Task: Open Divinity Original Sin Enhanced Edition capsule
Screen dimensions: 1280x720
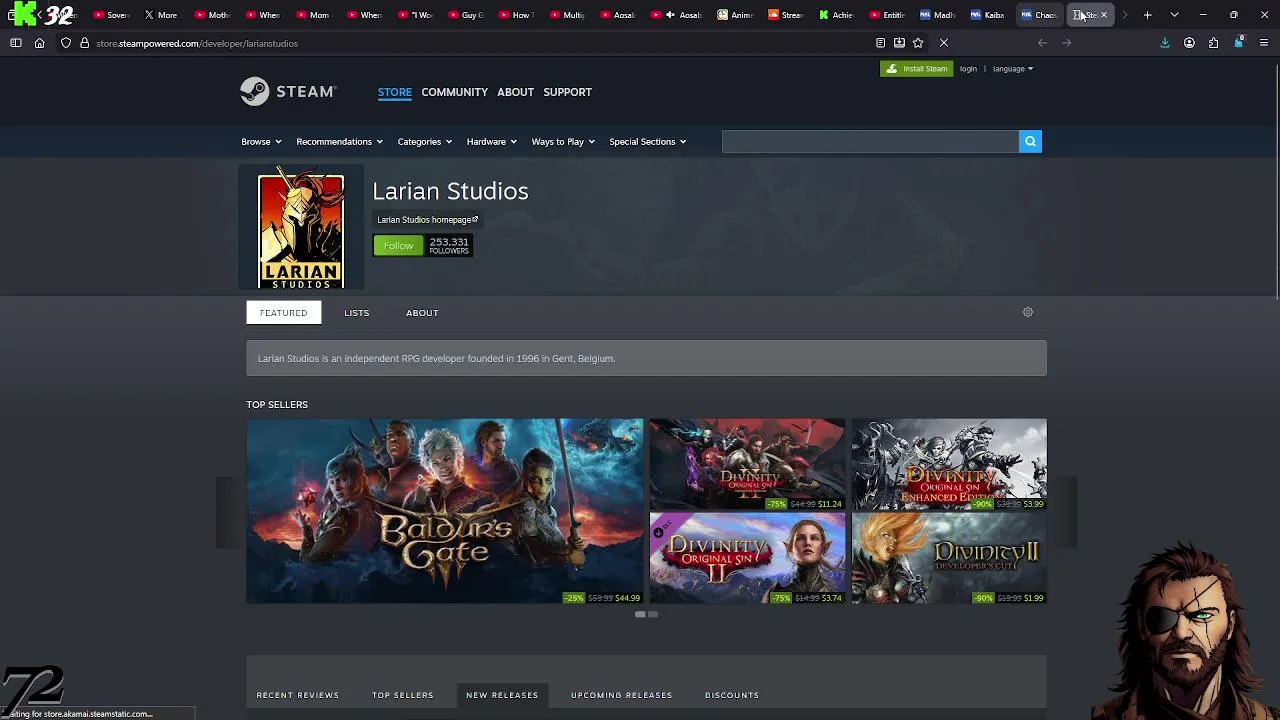Action: click(949, 464)
